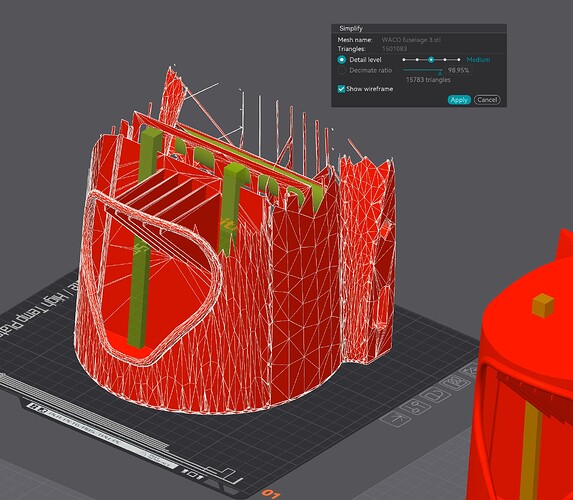The image size is (573, 500).
Task: Uncheck the Show wireframe checkbox
Action: click(341, 89)
